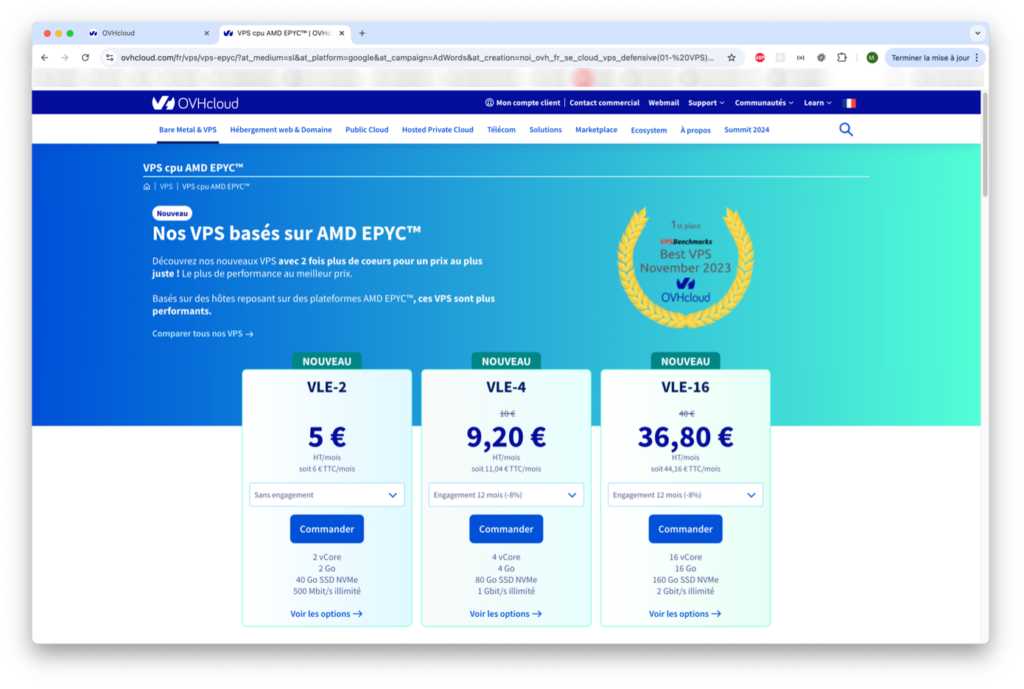Open VLE-4 Engagement 12 mois dropdown
Screen dimensions: 1024x689
tap(505, 495)
